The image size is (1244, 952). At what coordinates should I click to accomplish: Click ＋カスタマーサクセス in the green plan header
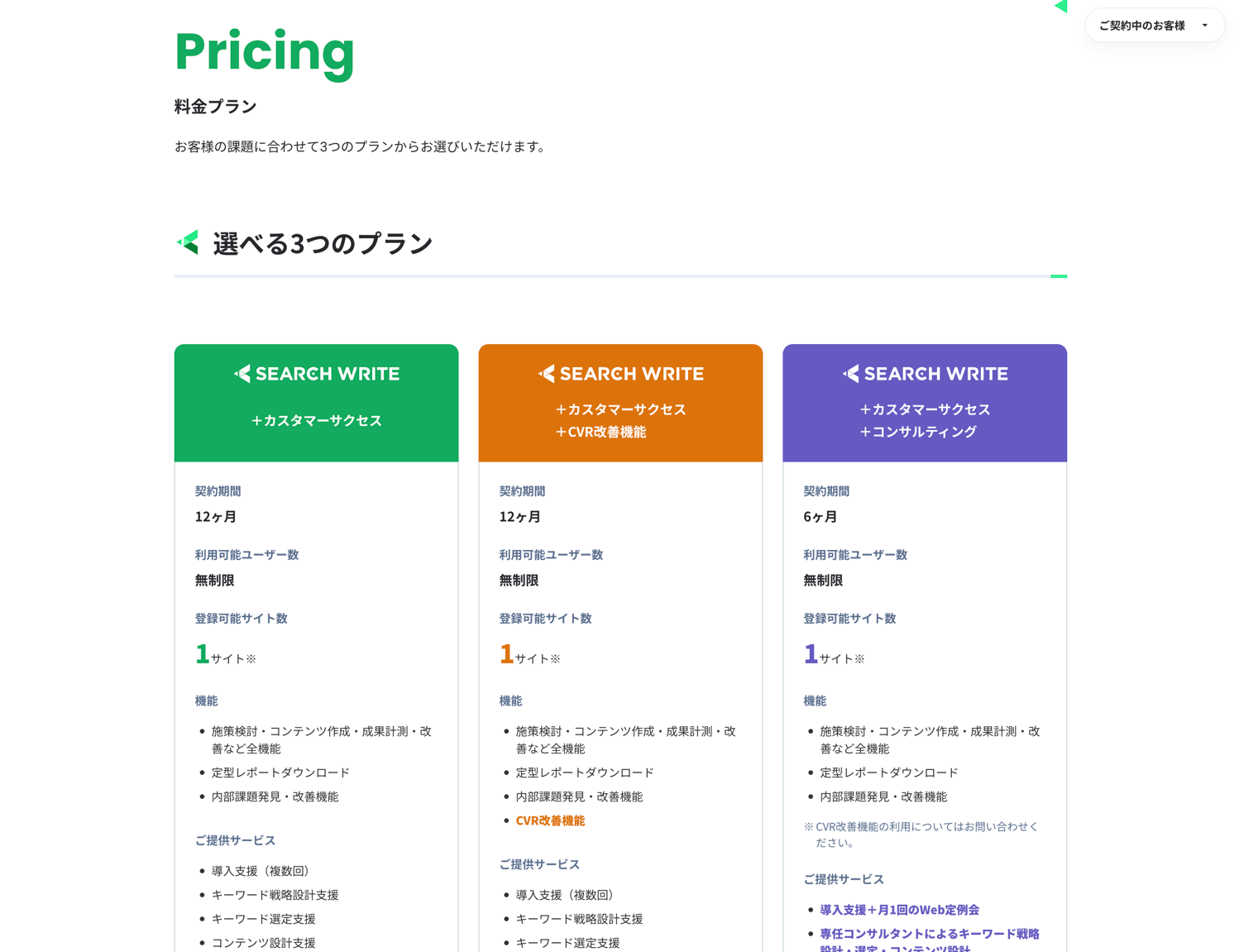[x=316, y=420]
